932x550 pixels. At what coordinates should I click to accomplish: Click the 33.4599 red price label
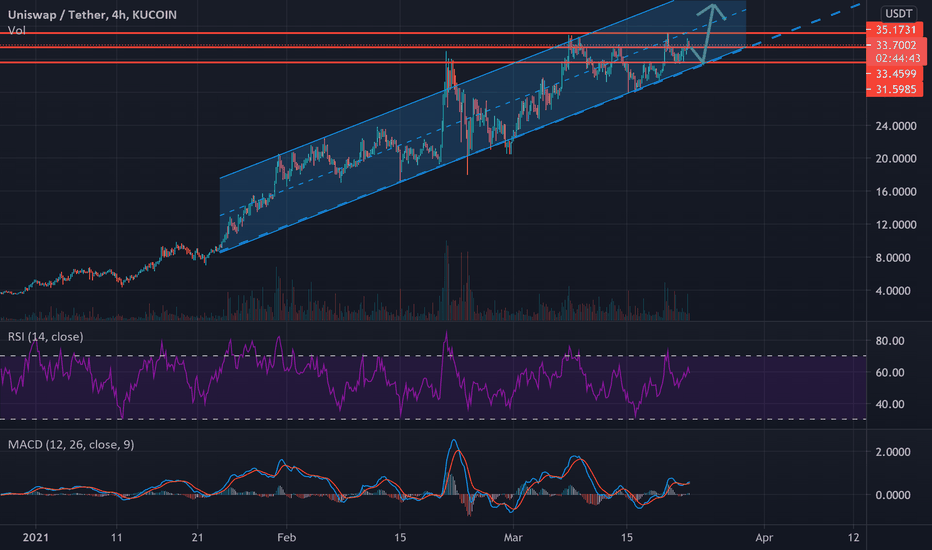[895, 74]
